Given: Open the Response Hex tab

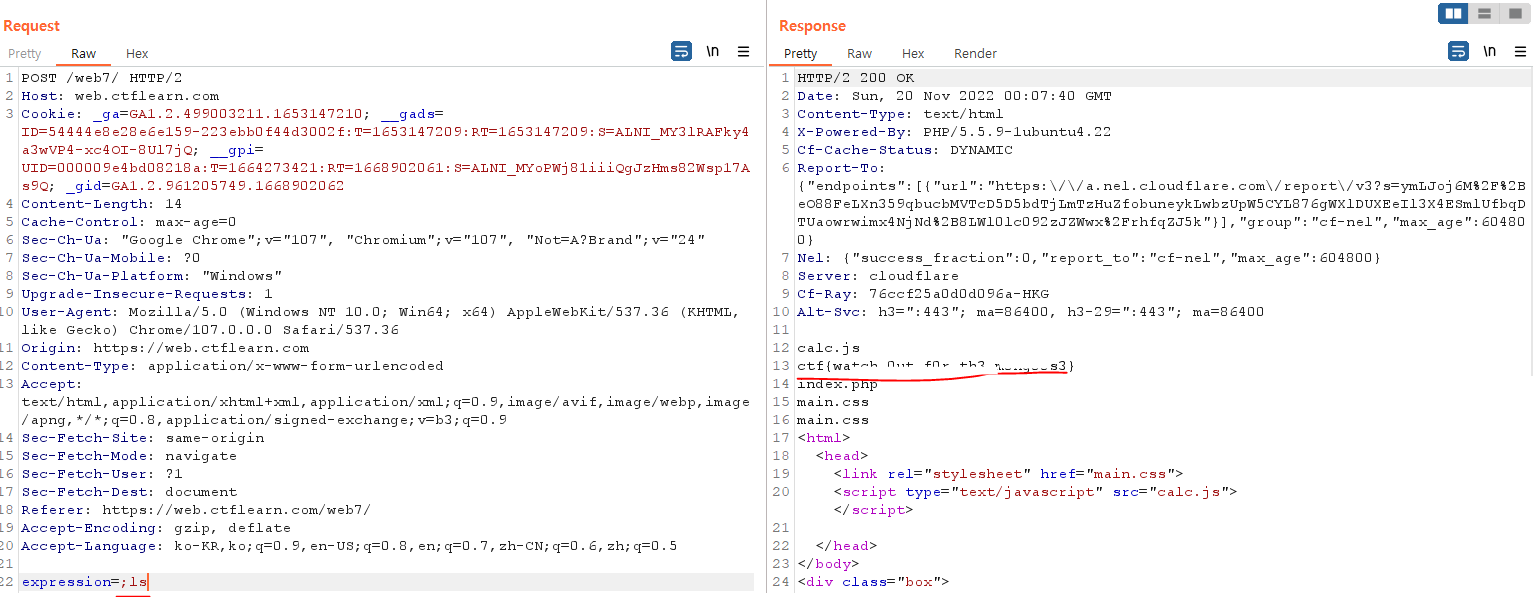Looking at the screenshot, I should (913, 53).
